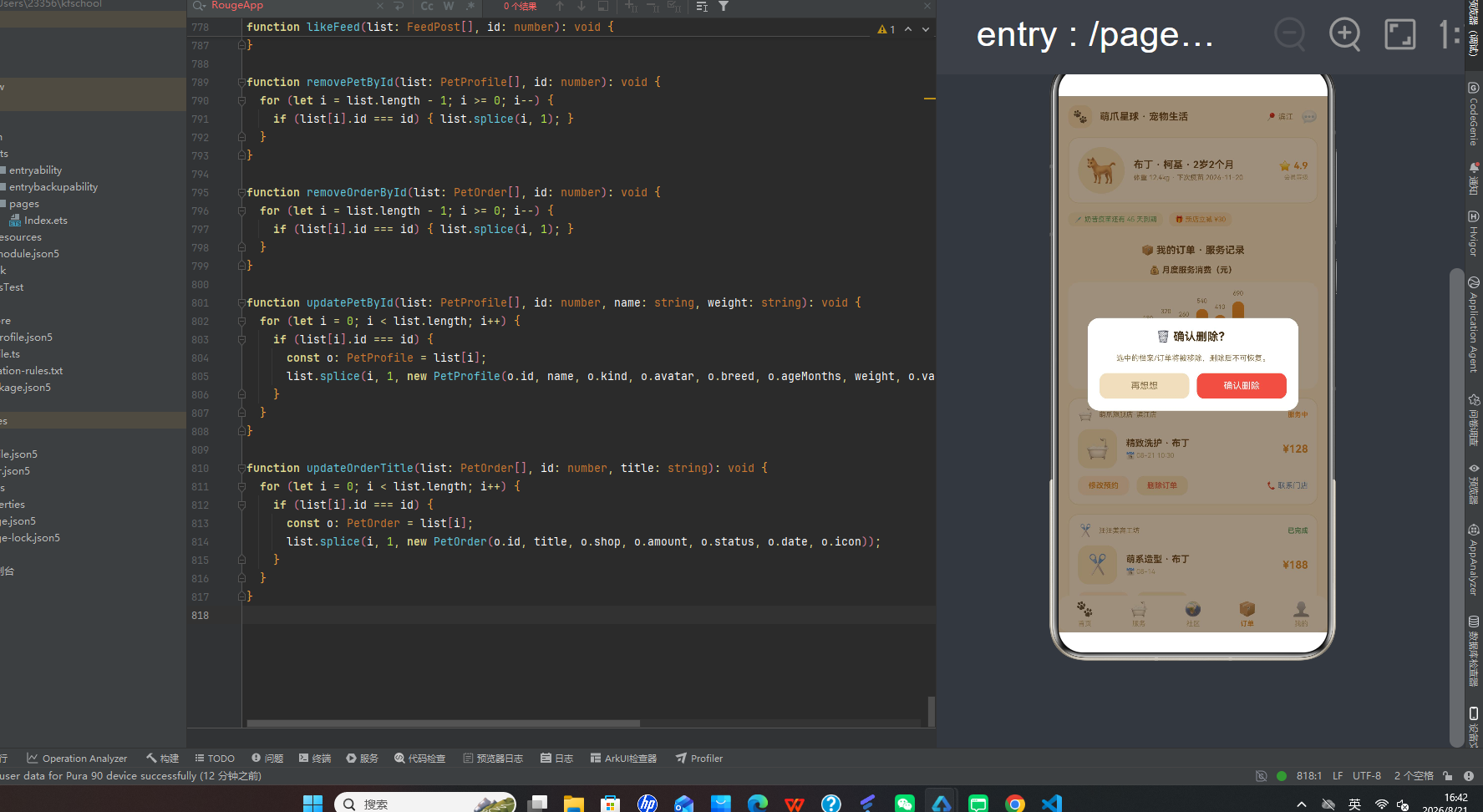Collapse the updatePetById function fold
The height and width of the screenshot is (812, 1483).
click(x=241, y=303)
